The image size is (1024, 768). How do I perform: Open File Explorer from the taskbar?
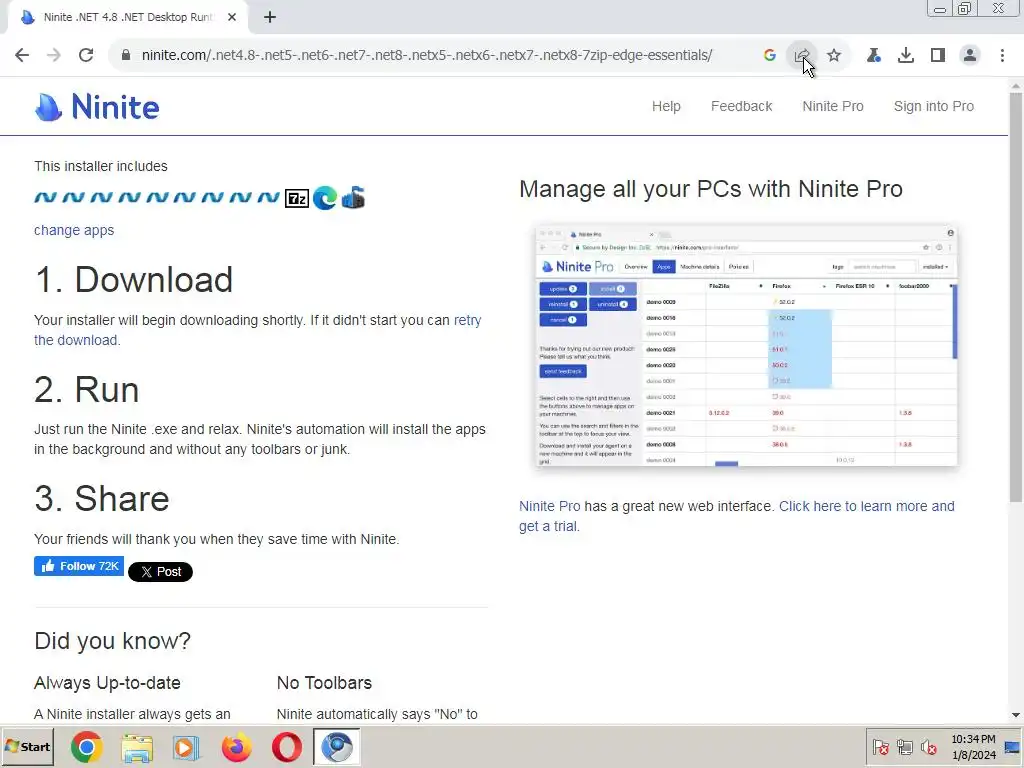[x=136, y=747]
